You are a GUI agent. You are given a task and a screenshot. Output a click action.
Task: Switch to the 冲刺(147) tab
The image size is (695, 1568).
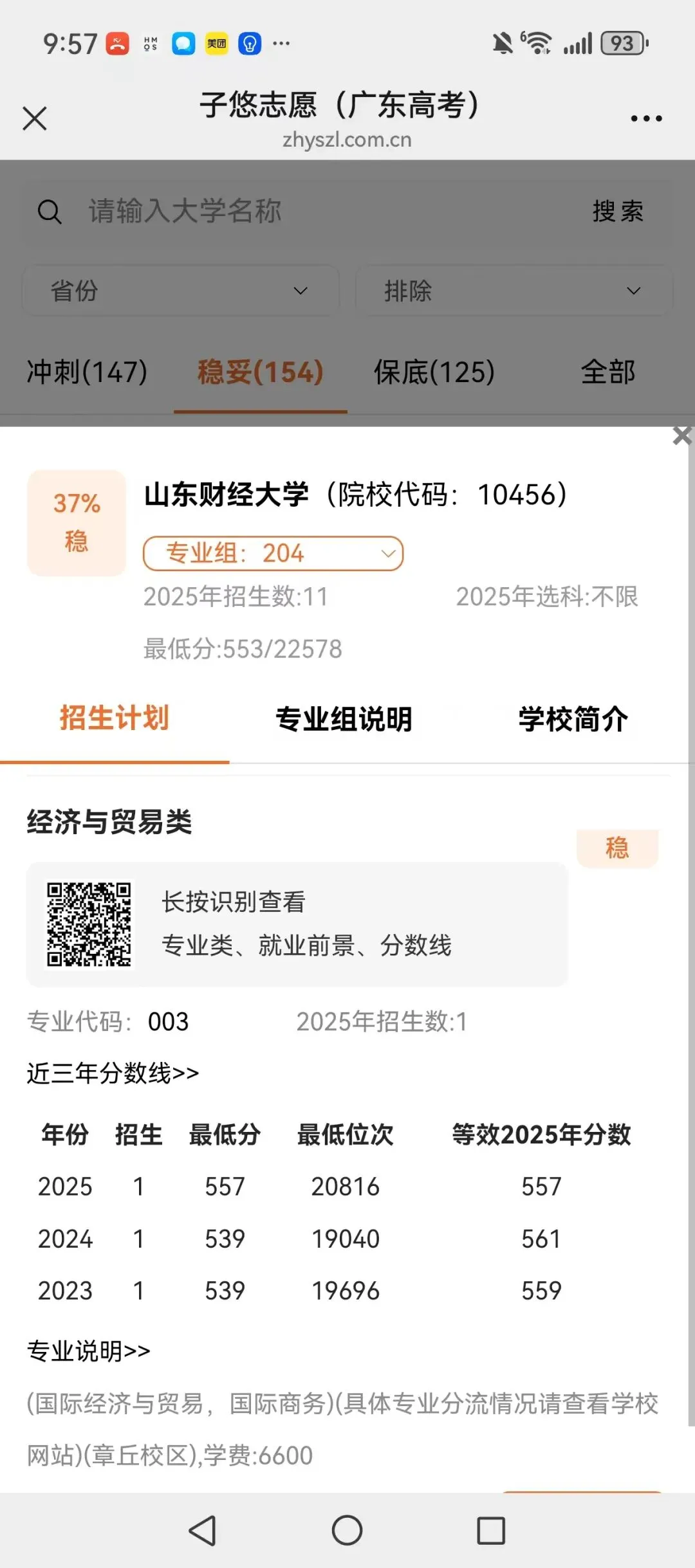pos(87,372)
